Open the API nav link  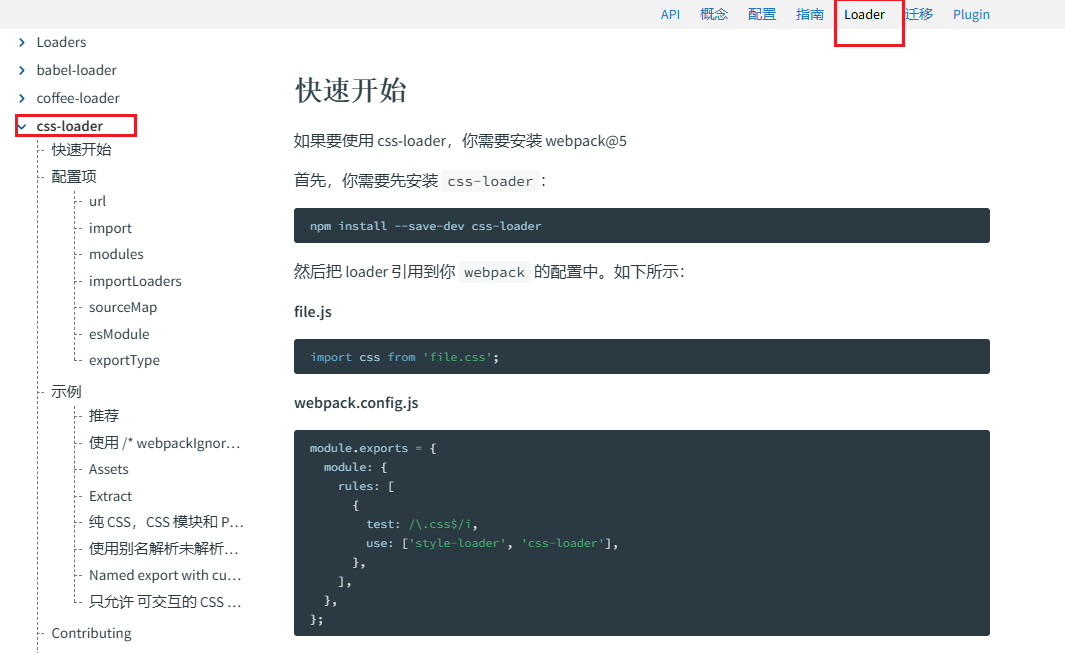coord(670,14)
